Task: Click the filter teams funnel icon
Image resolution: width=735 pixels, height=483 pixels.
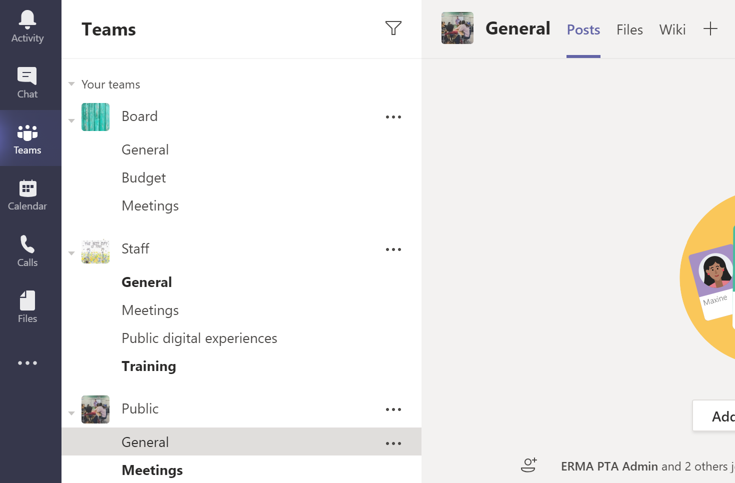Action: (393, 29)
